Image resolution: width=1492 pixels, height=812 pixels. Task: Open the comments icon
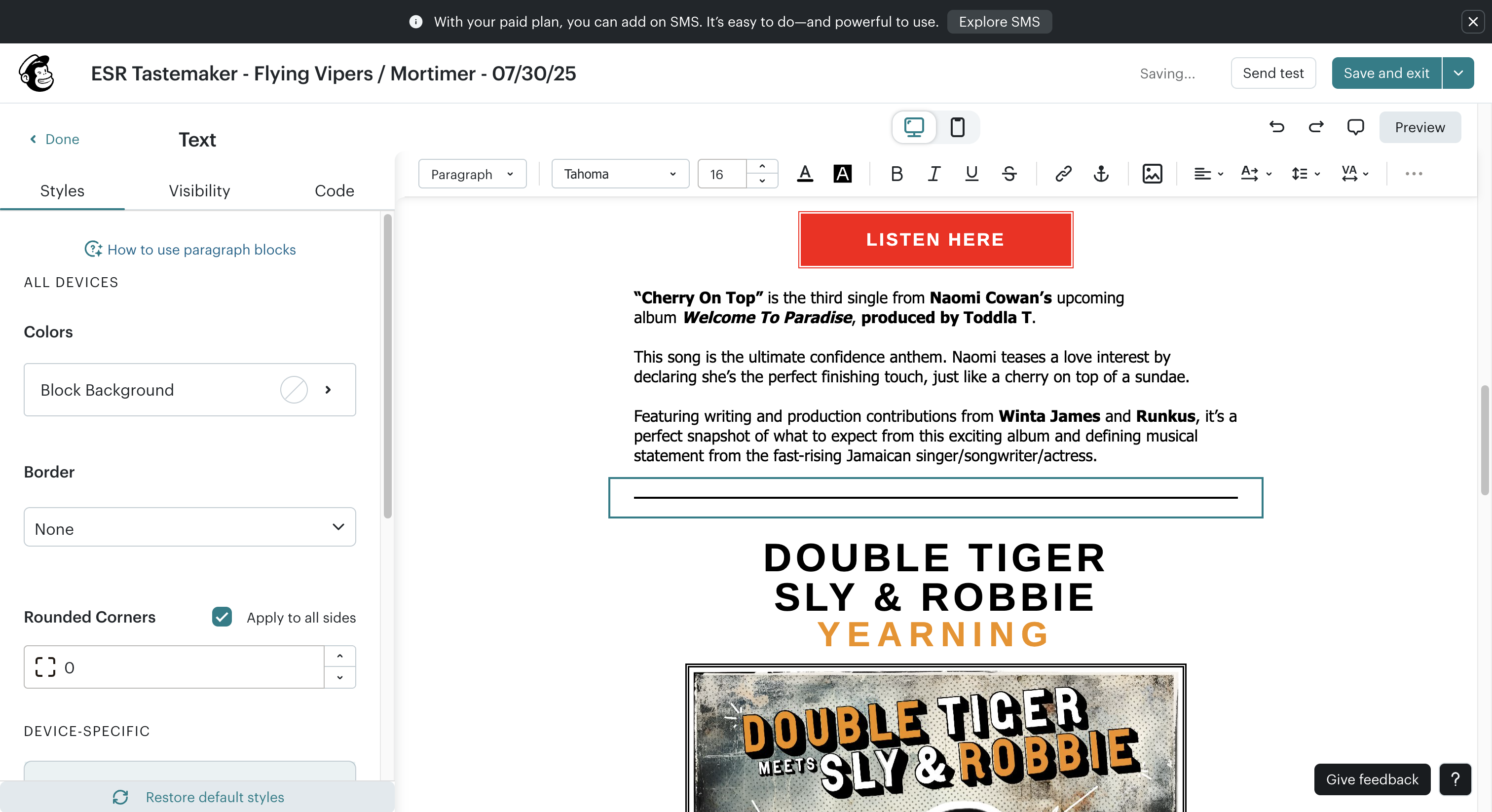click(1355, 127)
